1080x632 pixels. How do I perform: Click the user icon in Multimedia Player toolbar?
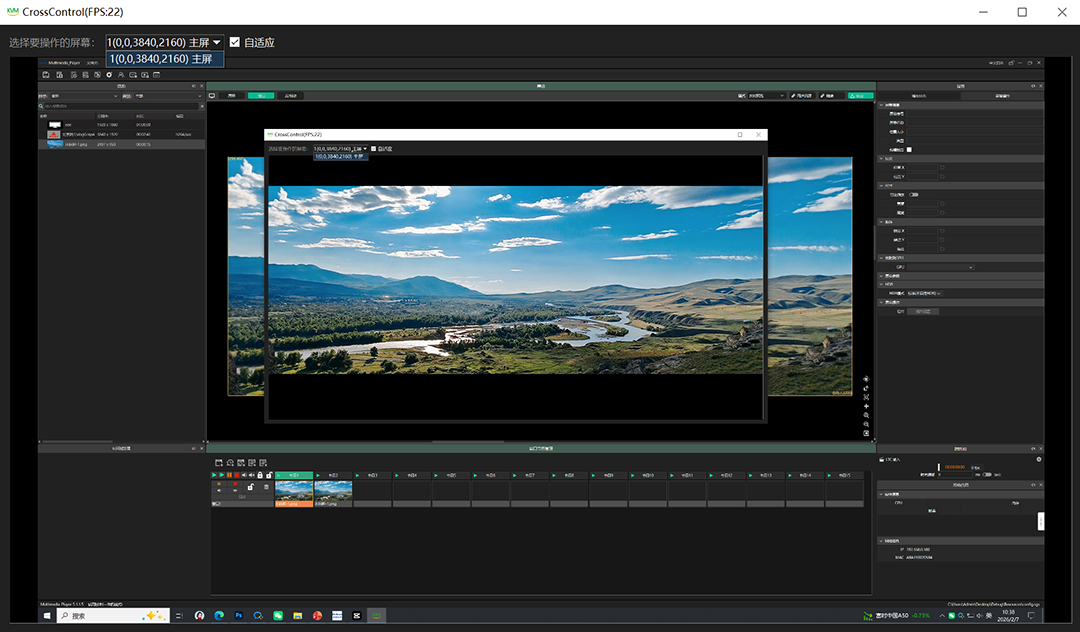[121, 75]
